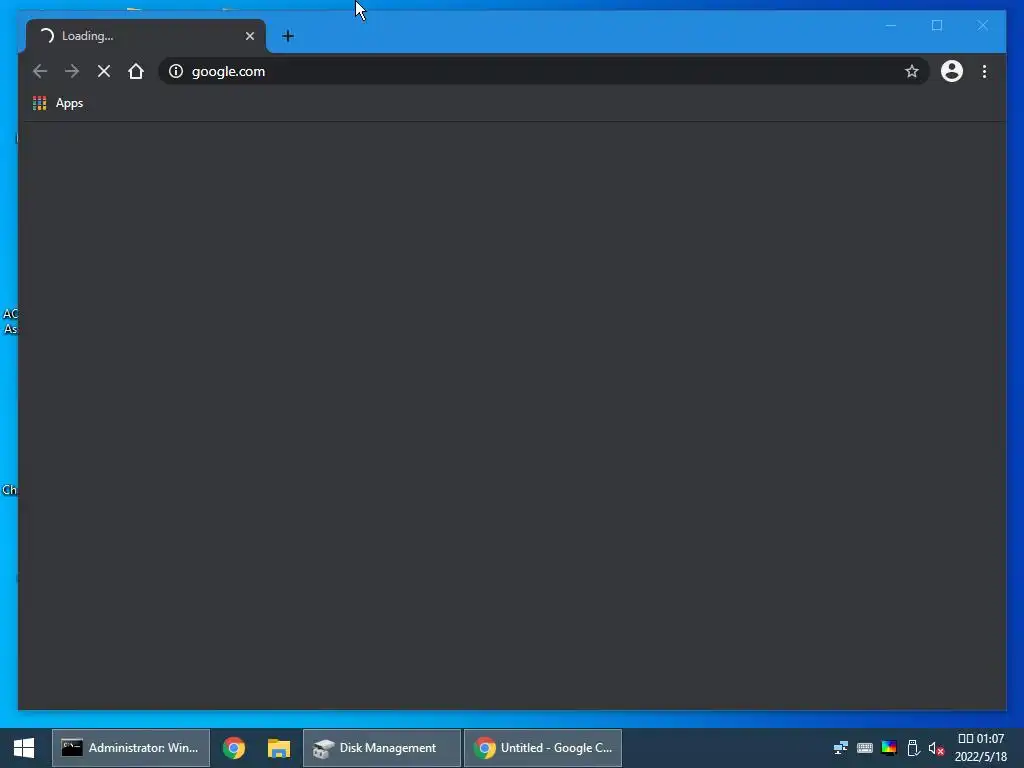Maximize the Chrome window

click(x=937, y=25)
